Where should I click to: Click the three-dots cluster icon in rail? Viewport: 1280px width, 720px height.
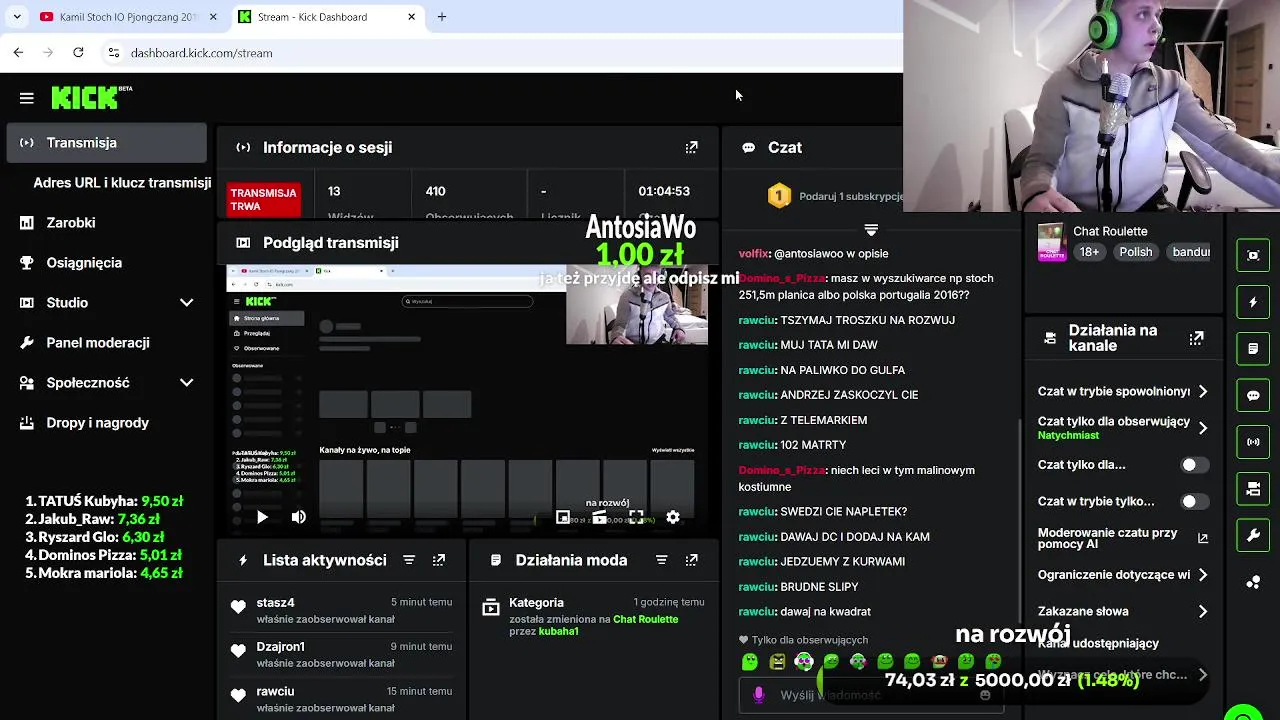click(x=1253, y=582)
